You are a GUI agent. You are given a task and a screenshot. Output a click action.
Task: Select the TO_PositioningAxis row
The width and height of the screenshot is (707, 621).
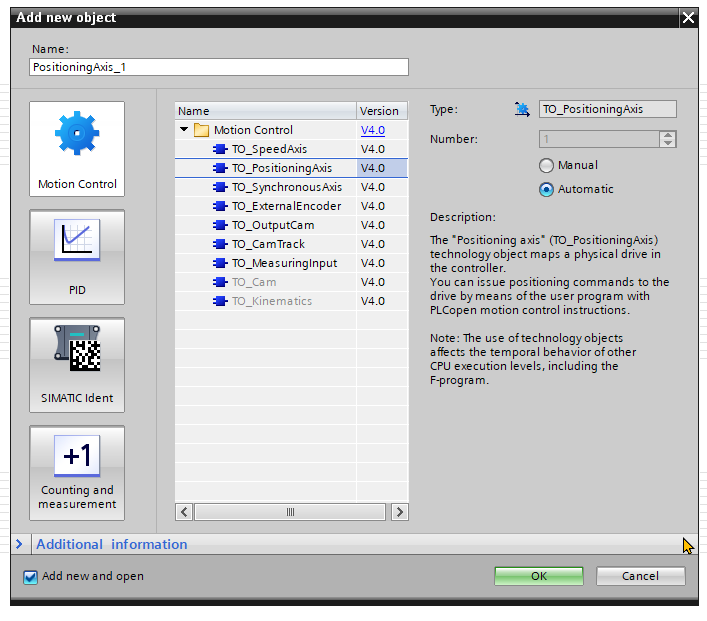291,168
